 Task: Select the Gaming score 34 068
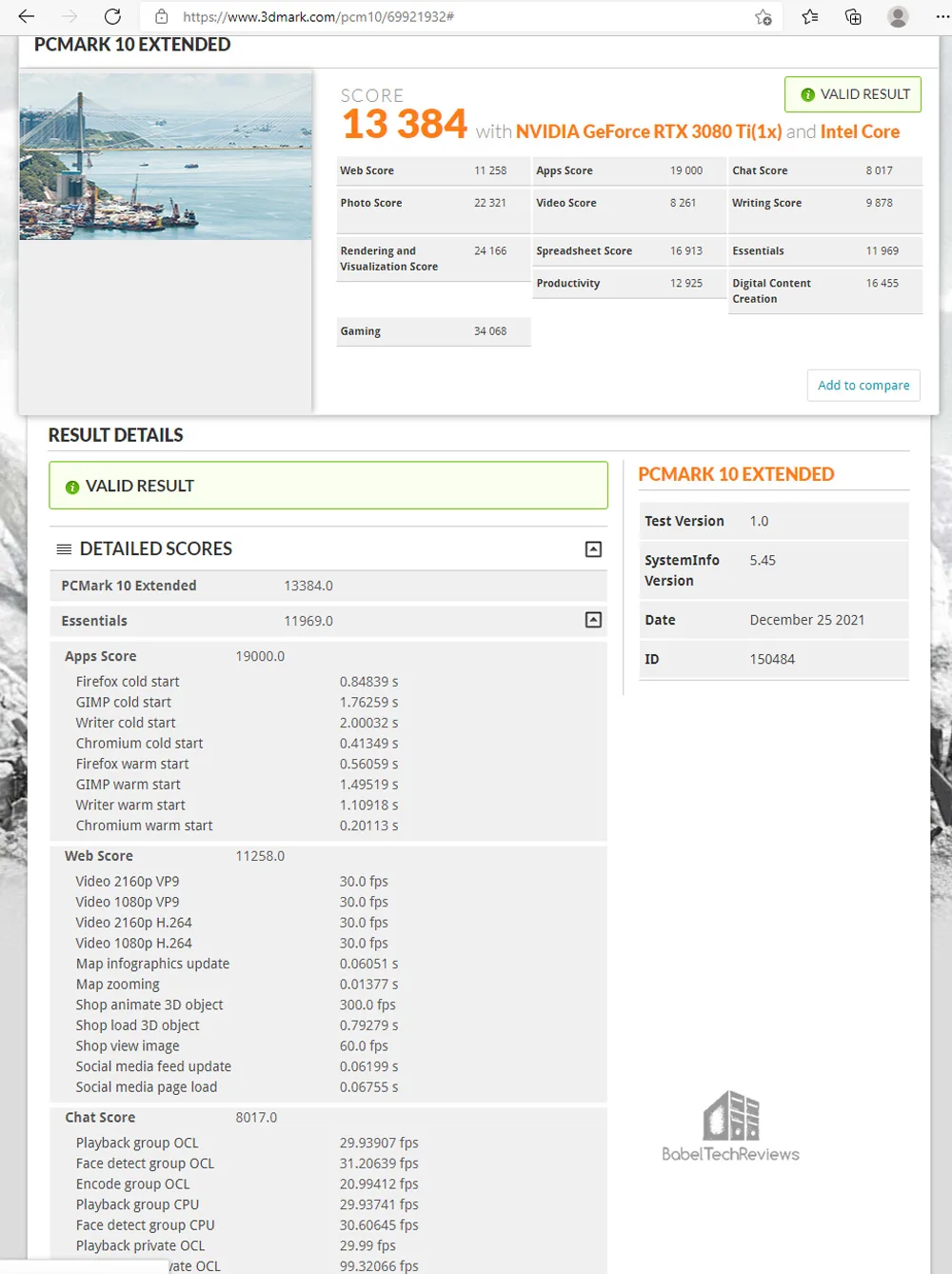(490, 331)
